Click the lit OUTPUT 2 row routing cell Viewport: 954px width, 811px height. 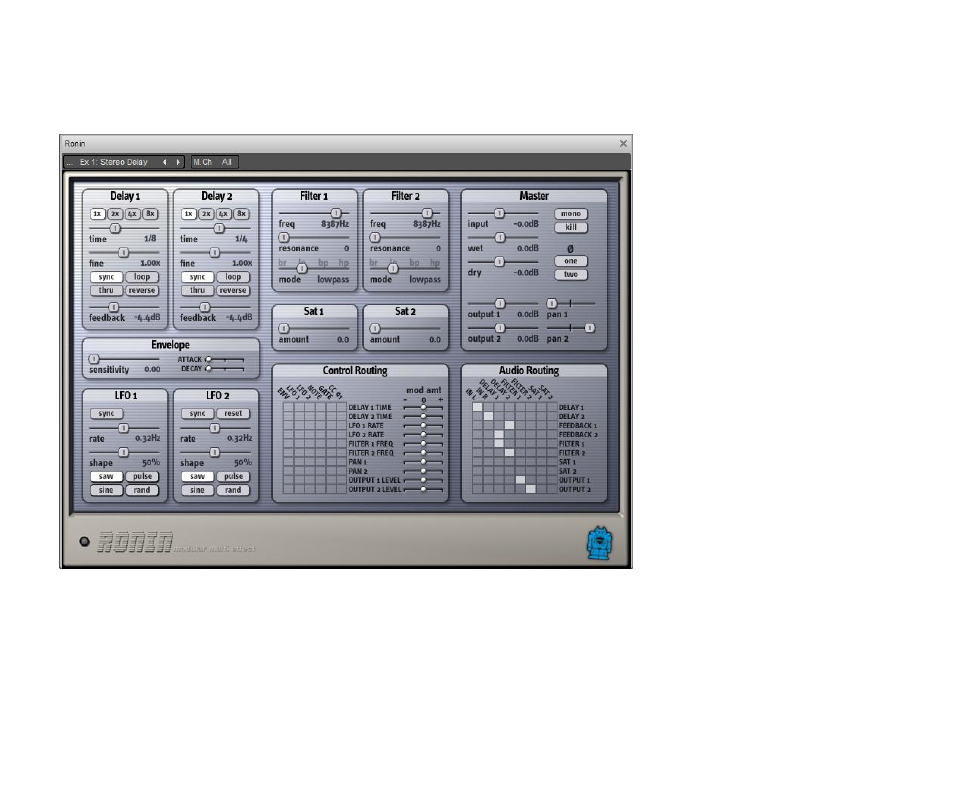tap(531, 489)
